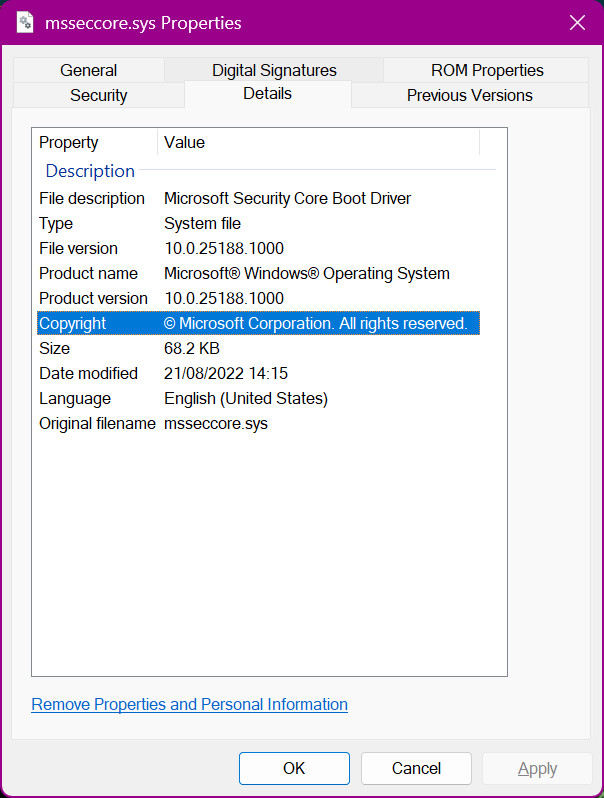The width and height of the screenshot is (604, 798).
Task: Select the Previous Versions tab
Action: tap(469, 95)
